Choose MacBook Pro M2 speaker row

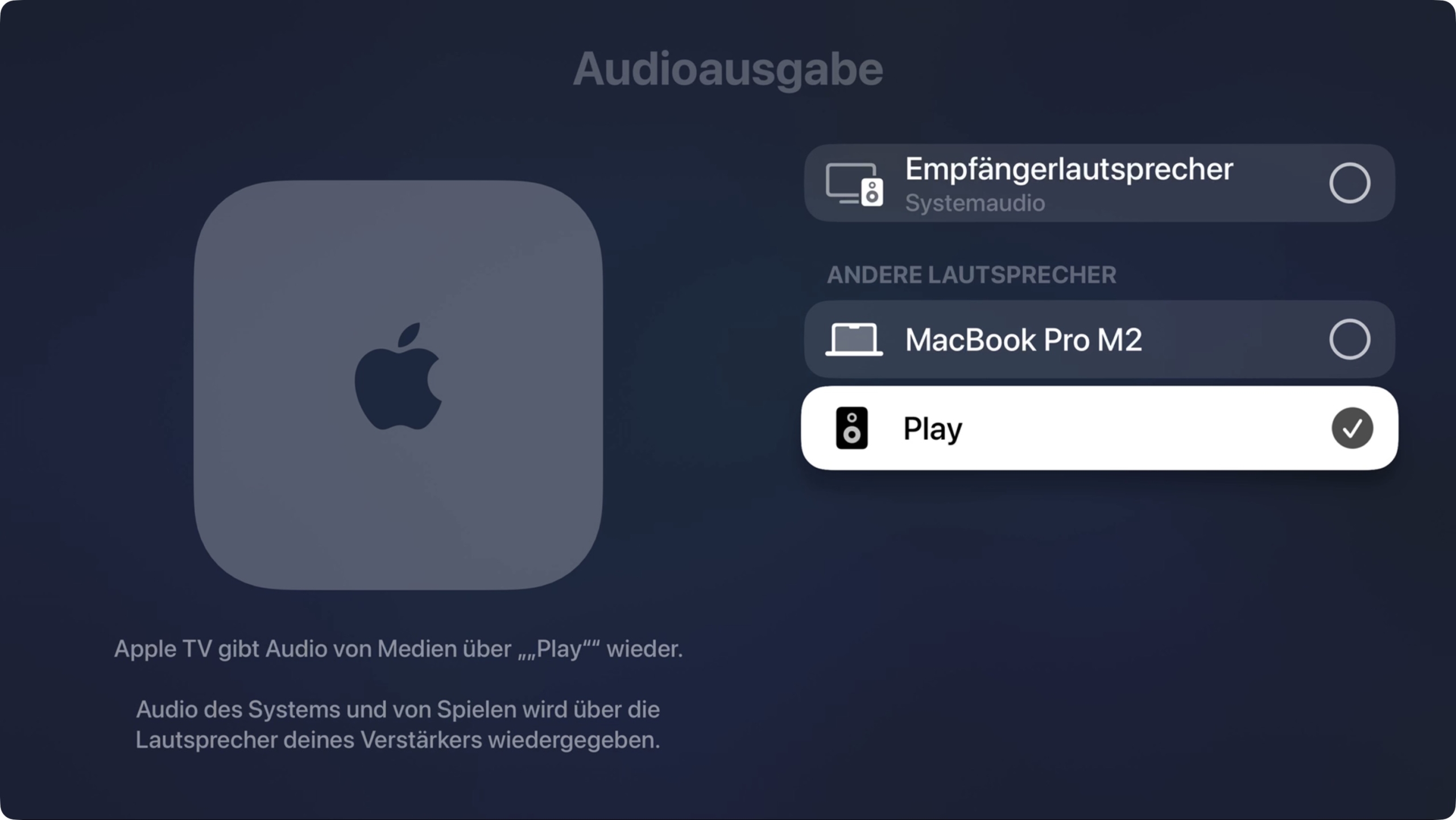[x=1099, y=340]
